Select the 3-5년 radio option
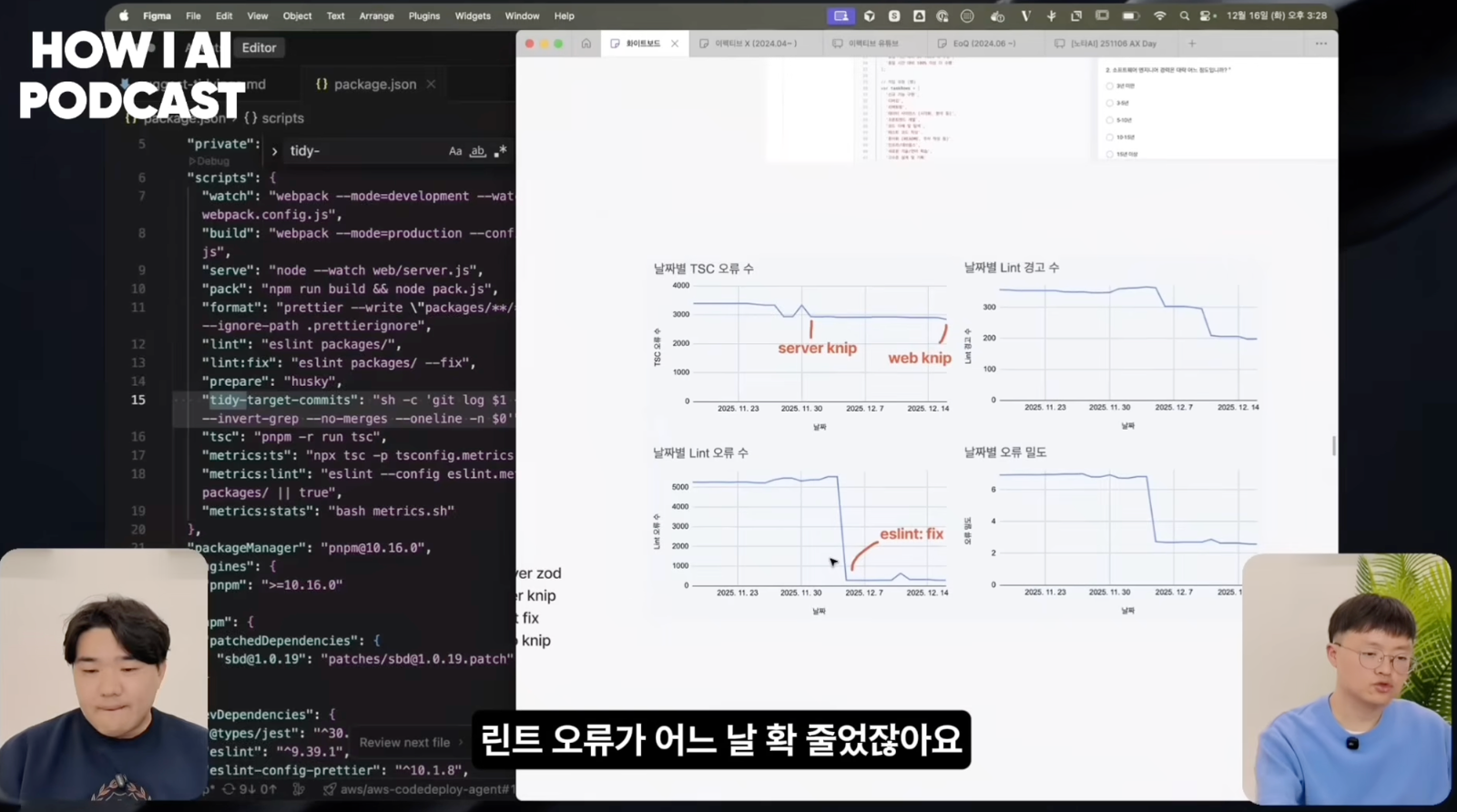This screenshot has width=1457, height=812. [1109, 103]
